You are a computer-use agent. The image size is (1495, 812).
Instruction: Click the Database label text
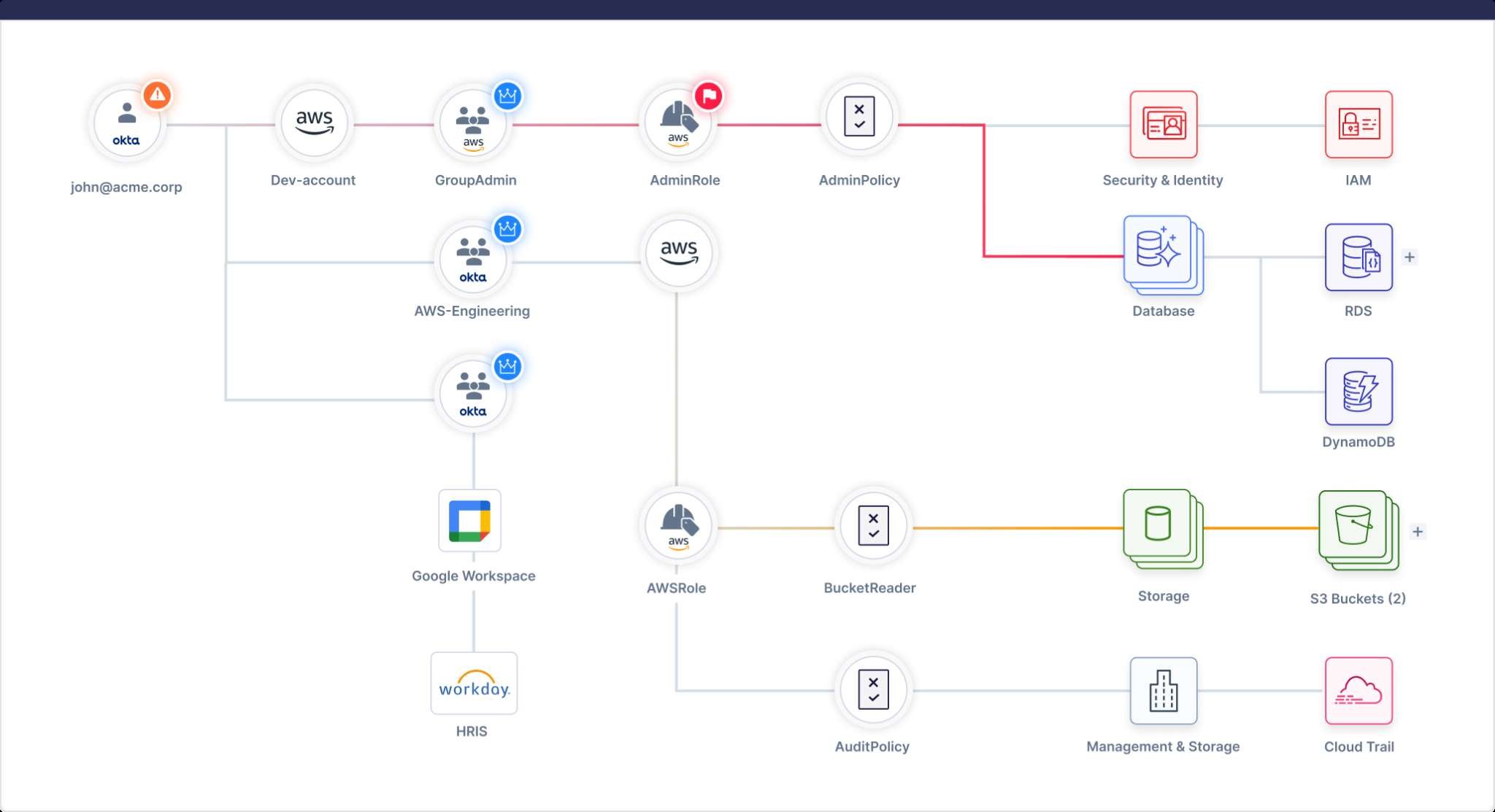[1164, 311]
